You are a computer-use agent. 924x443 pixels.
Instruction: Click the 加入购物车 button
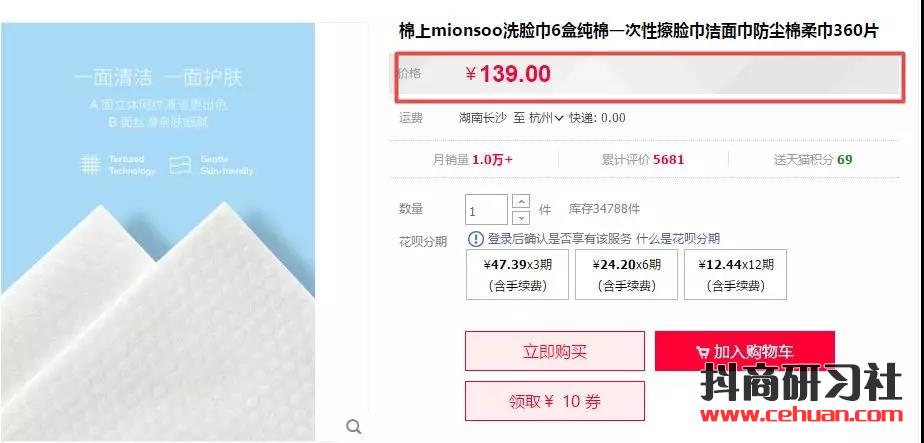745,351
